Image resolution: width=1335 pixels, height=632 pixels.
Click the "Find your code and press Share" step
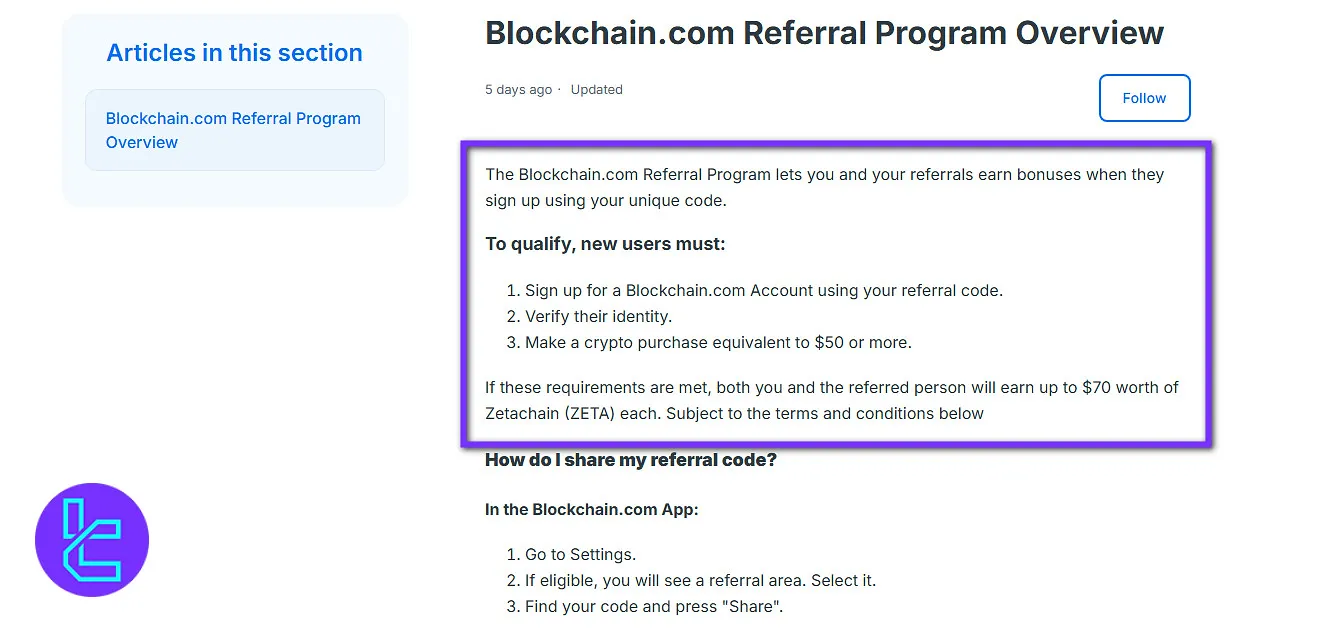654,607
